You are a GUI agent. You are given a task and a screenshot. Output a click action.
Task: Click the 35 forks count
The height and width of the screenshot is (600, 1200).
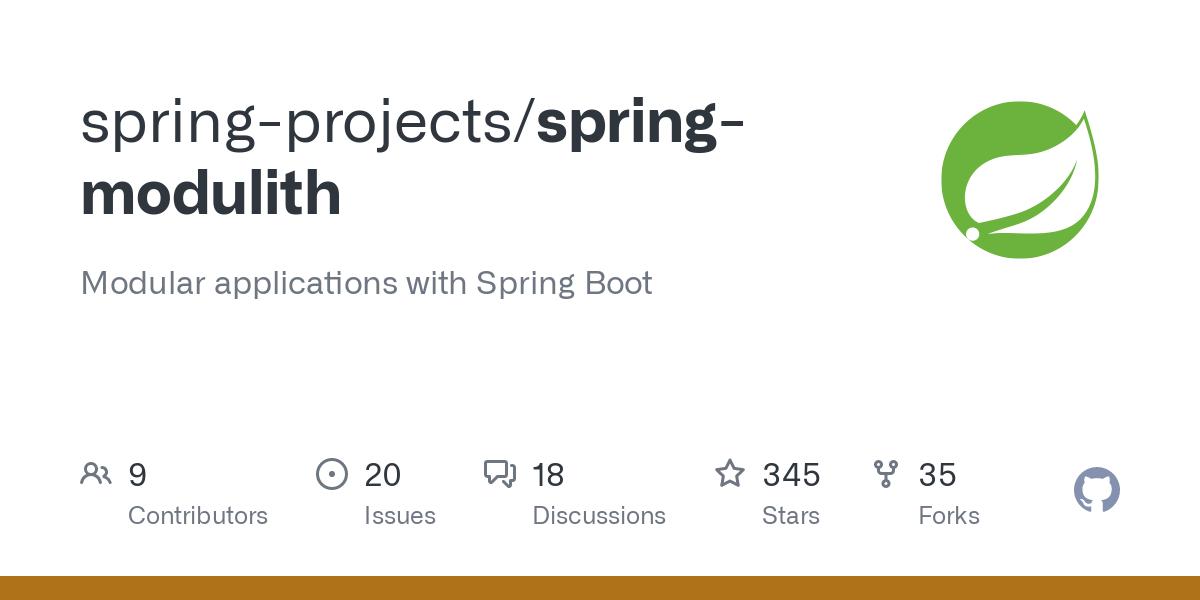pyautogui.click(x=937, y=475)
